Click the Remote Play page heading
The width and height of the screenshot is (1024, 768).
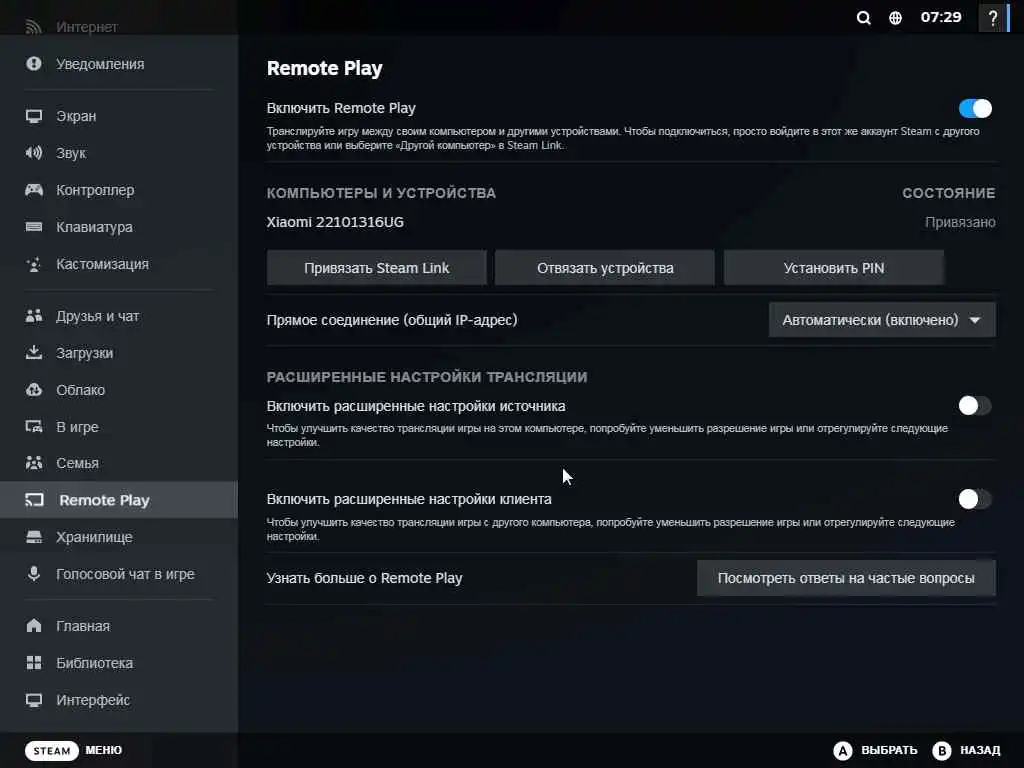click(325, 68)
